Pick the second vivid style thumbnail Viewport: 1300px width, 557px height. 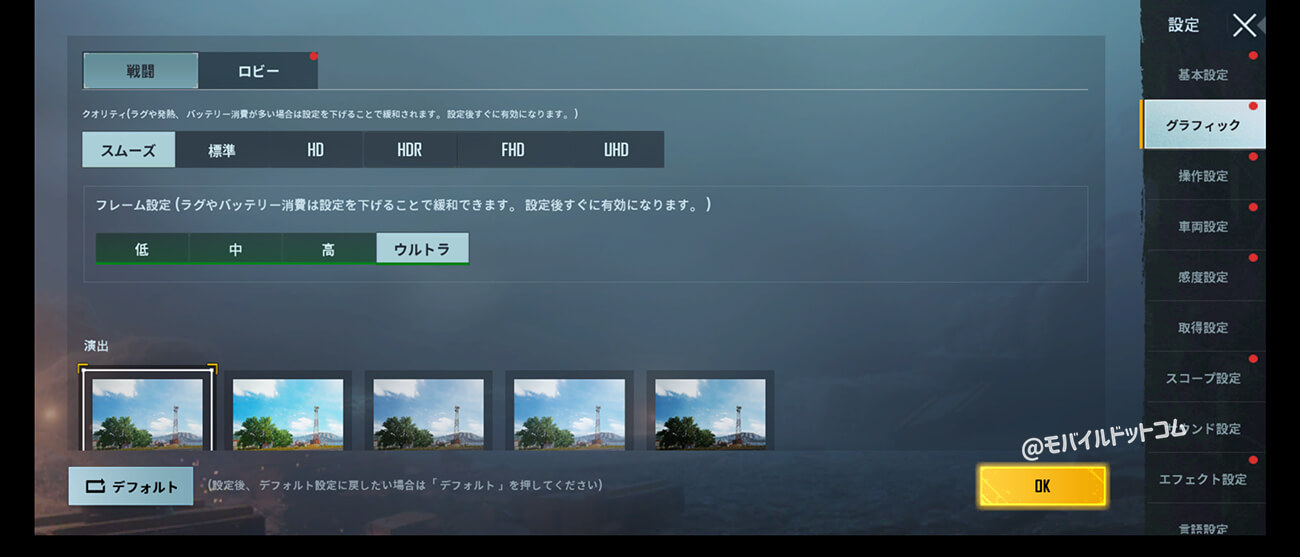click(288, 411)
